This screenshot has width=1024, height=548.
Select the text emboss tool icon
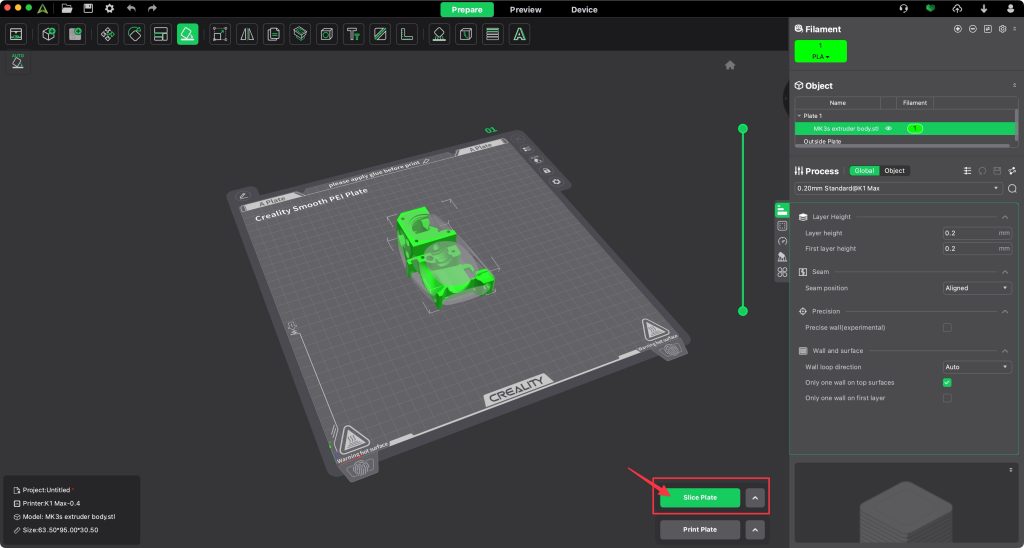[x=353, y=35]
